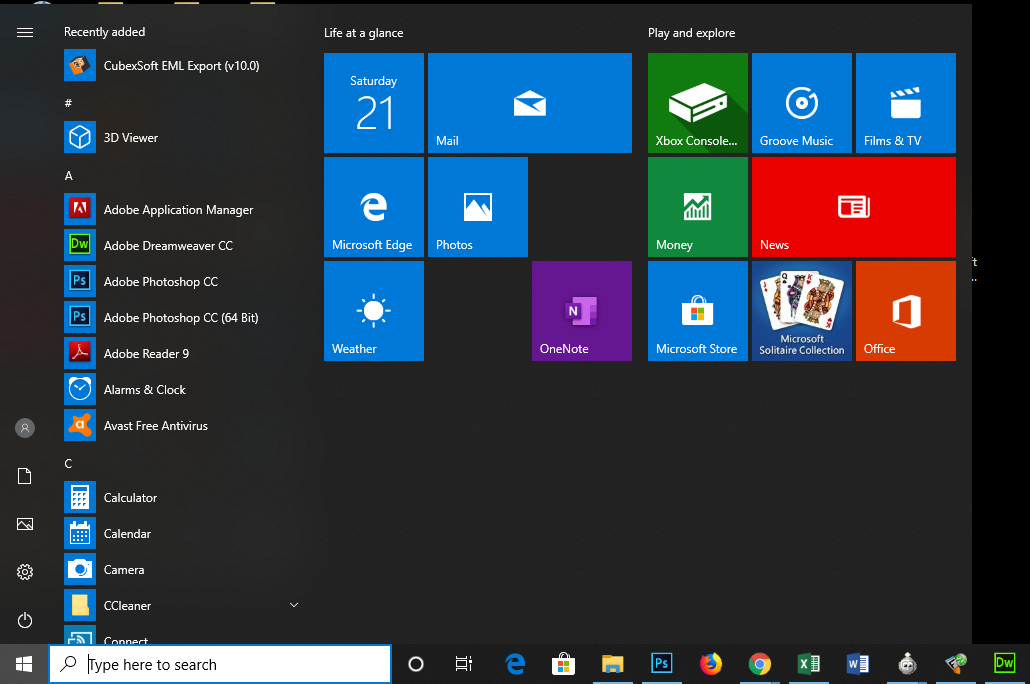Launch 3D Viewer app
The height and width of the screenshot is (684, 1030).
[x=182, y=138]
